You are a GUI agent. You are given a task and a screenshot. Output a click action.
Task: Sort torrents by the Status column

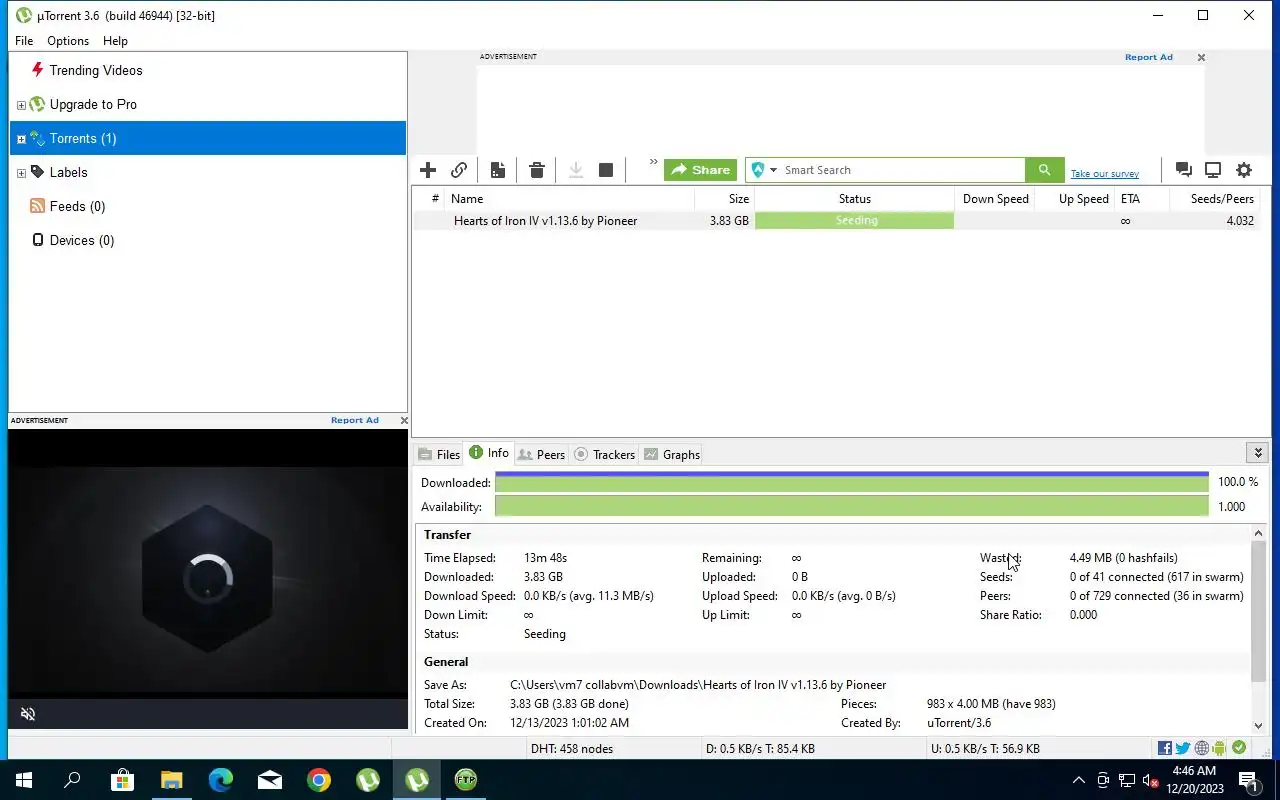coord(855,198)
